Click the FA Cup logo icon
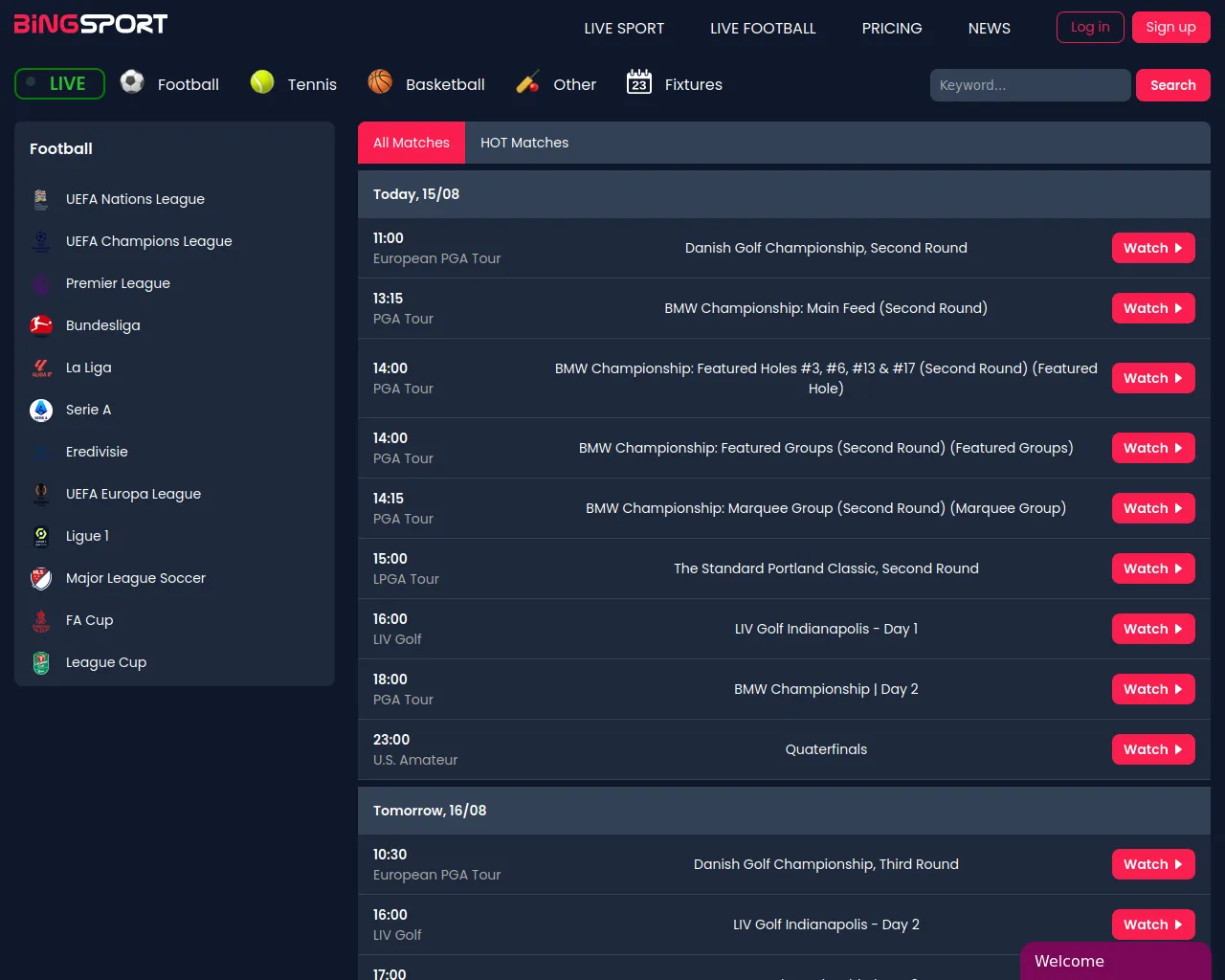Viewport: 1225px width, 980px height. 41,620
